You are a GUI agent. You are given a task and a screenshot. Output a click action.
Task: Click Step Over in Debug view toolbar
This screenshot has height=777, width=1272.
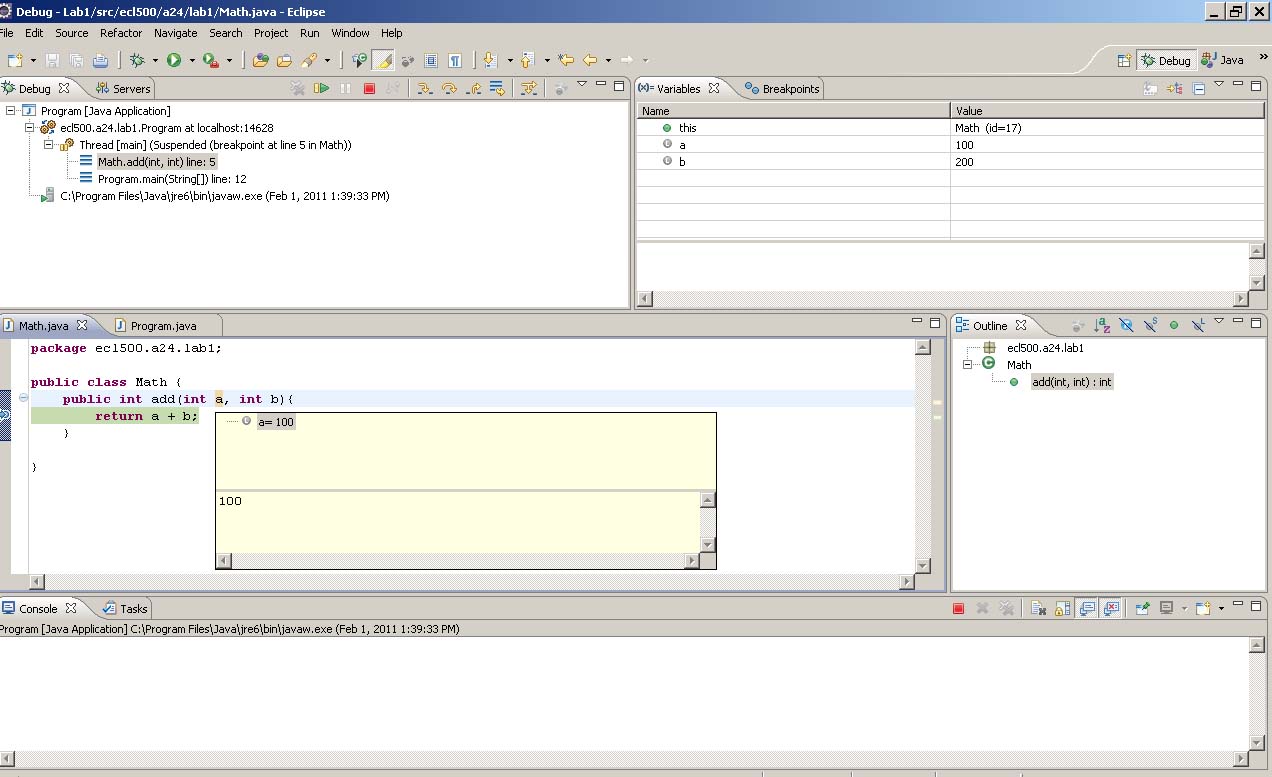pyautogui.click(x=449, y=88)
